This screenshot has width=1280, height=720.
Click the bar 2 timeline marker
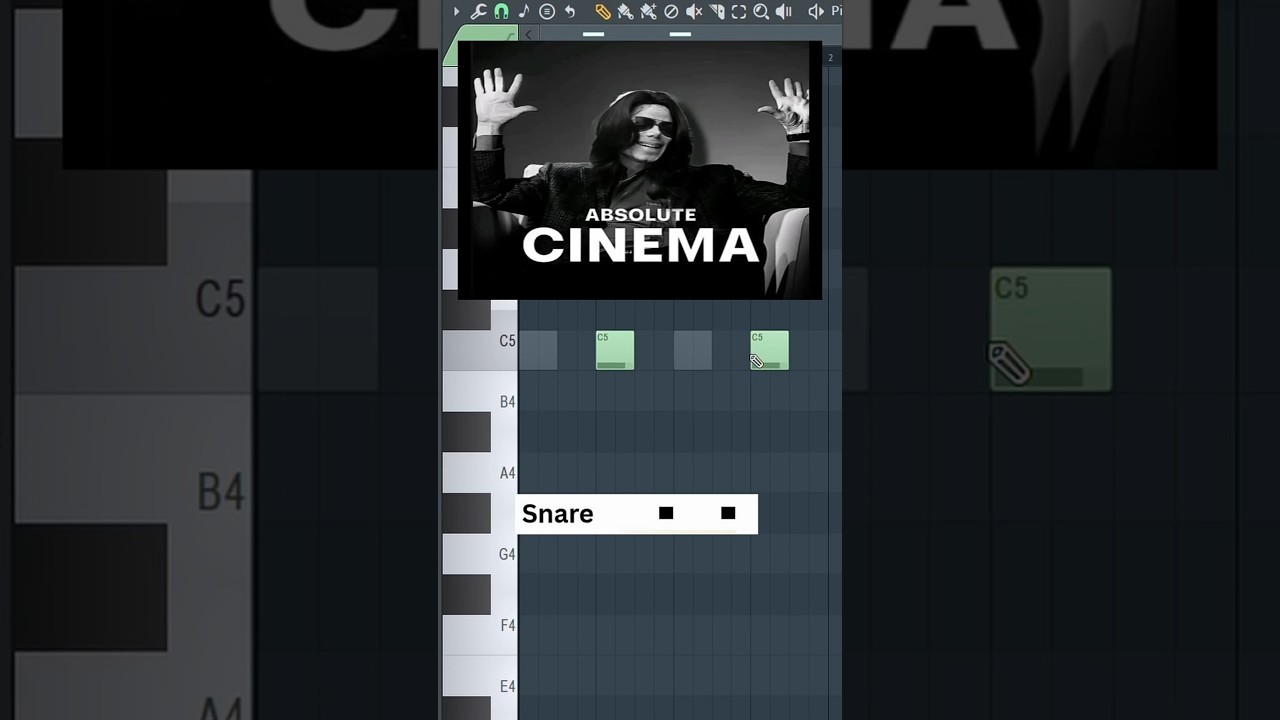click(x=830, y=58)
